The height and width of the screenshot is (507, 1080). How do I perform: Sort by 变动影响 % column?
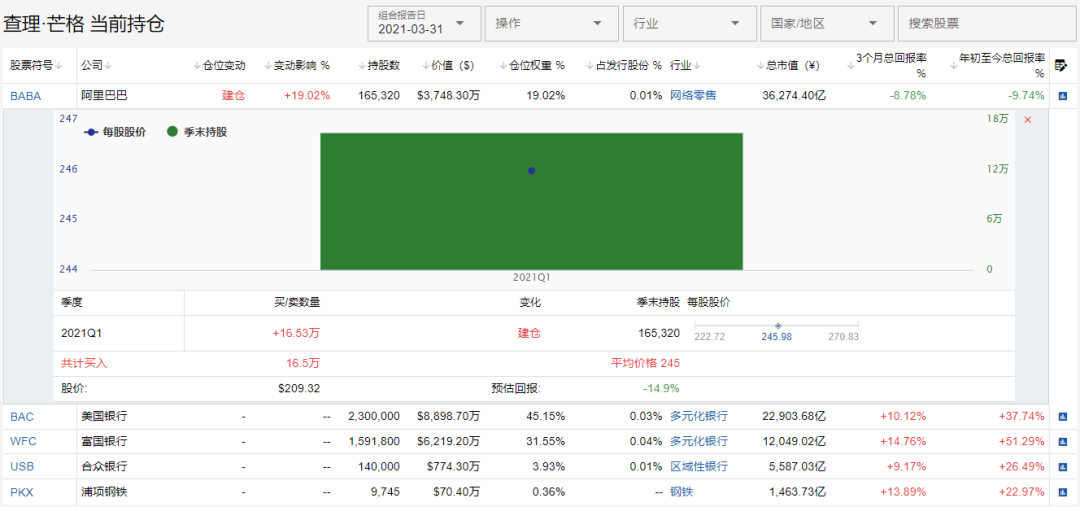click(x=297, y=65)
